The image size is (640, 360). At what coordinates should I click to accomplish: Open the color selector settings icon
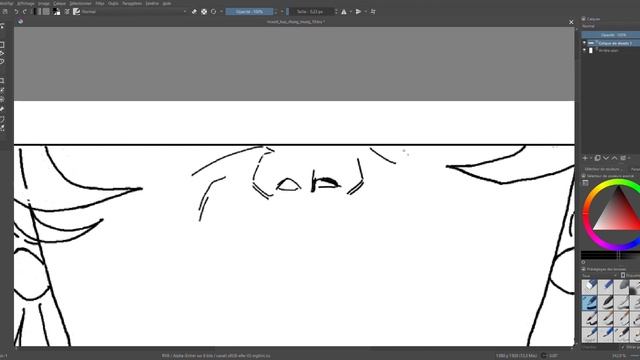pos(585,183)
